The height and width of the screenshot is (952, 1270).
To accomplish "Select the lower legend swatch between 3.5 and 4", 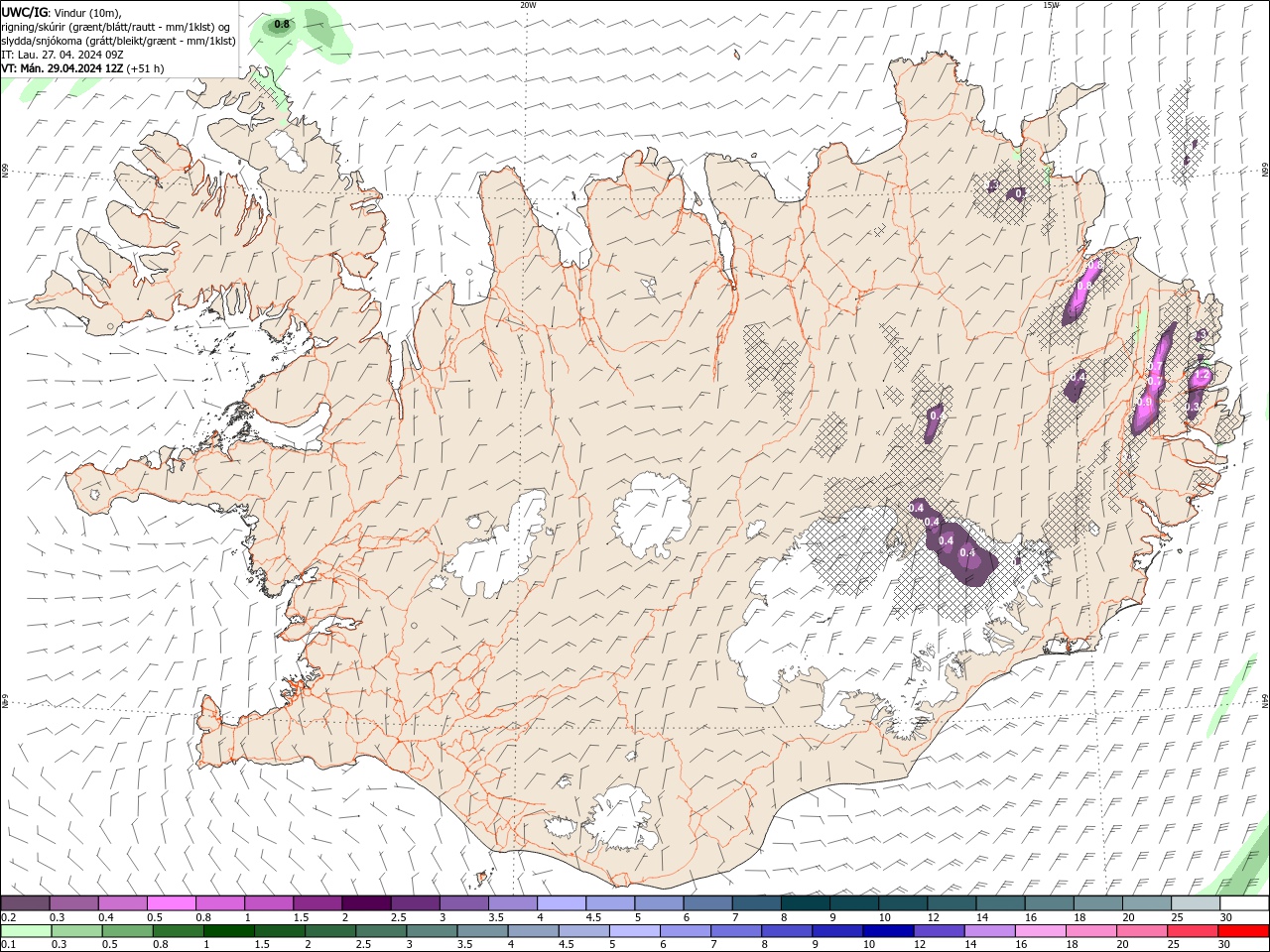I will click(x=481, y=931).
